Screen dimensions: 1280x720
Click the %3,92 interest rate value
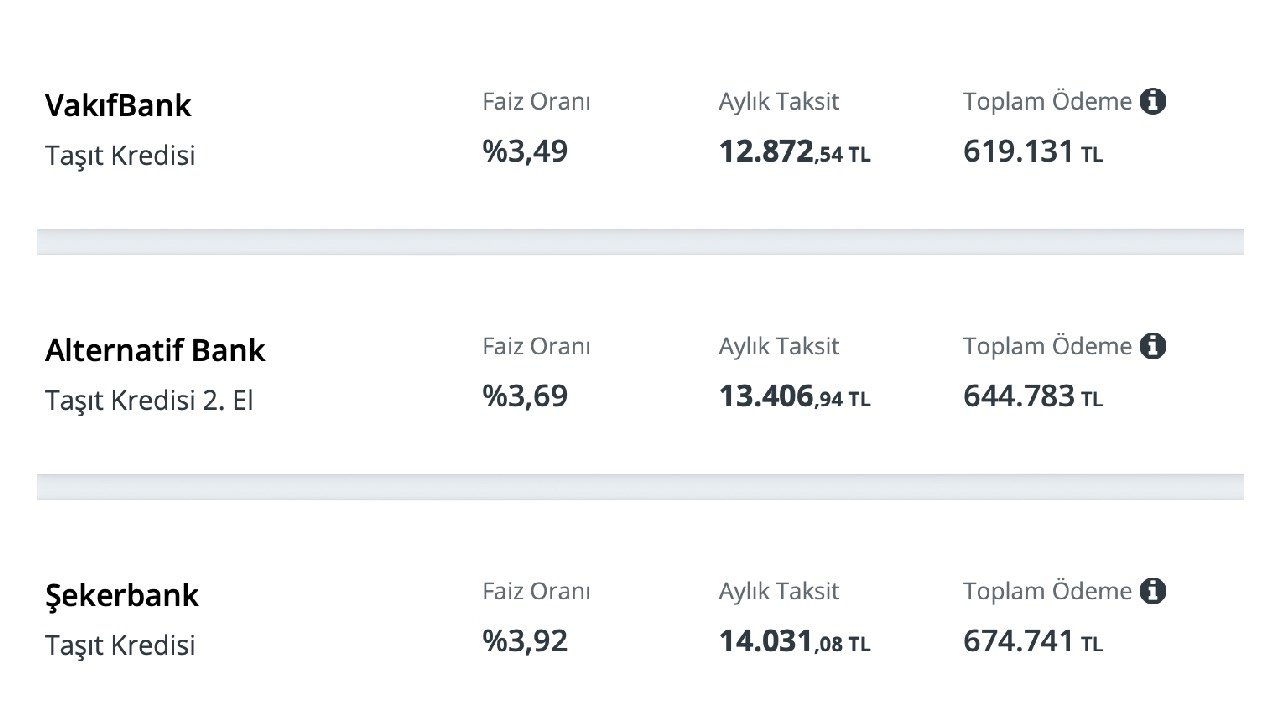tap(525, 642)
